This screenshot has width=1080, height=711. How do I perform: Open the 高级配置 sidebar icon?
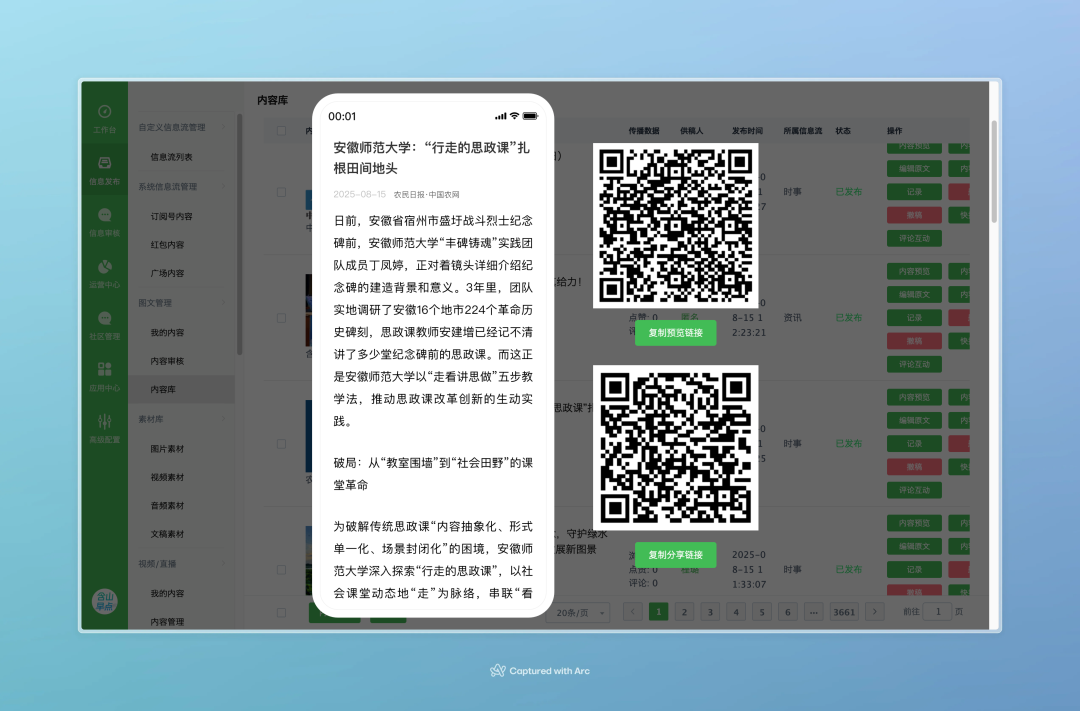coord(104,428)
